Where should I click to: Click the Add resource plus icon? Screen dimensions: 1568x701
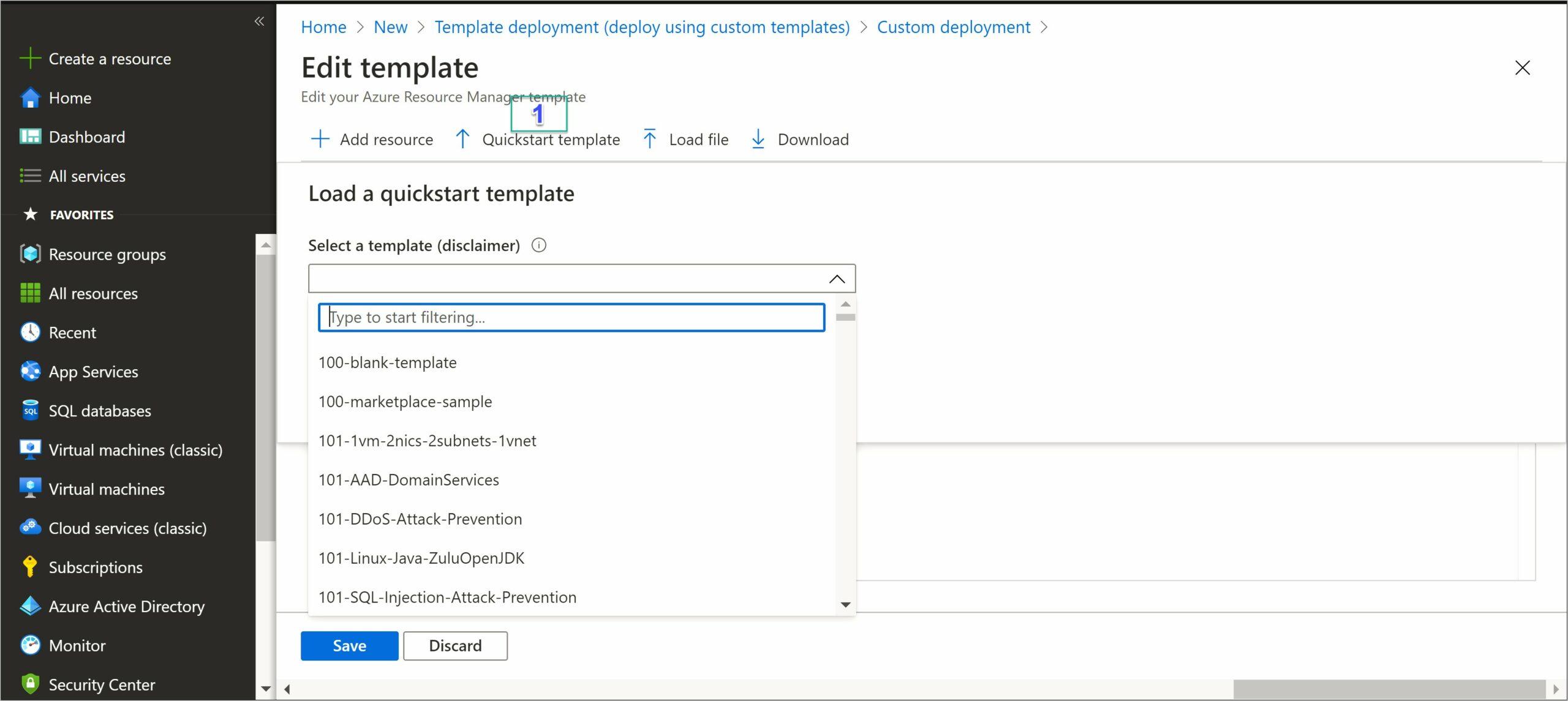pyautogui.click(x=320, y=139)
